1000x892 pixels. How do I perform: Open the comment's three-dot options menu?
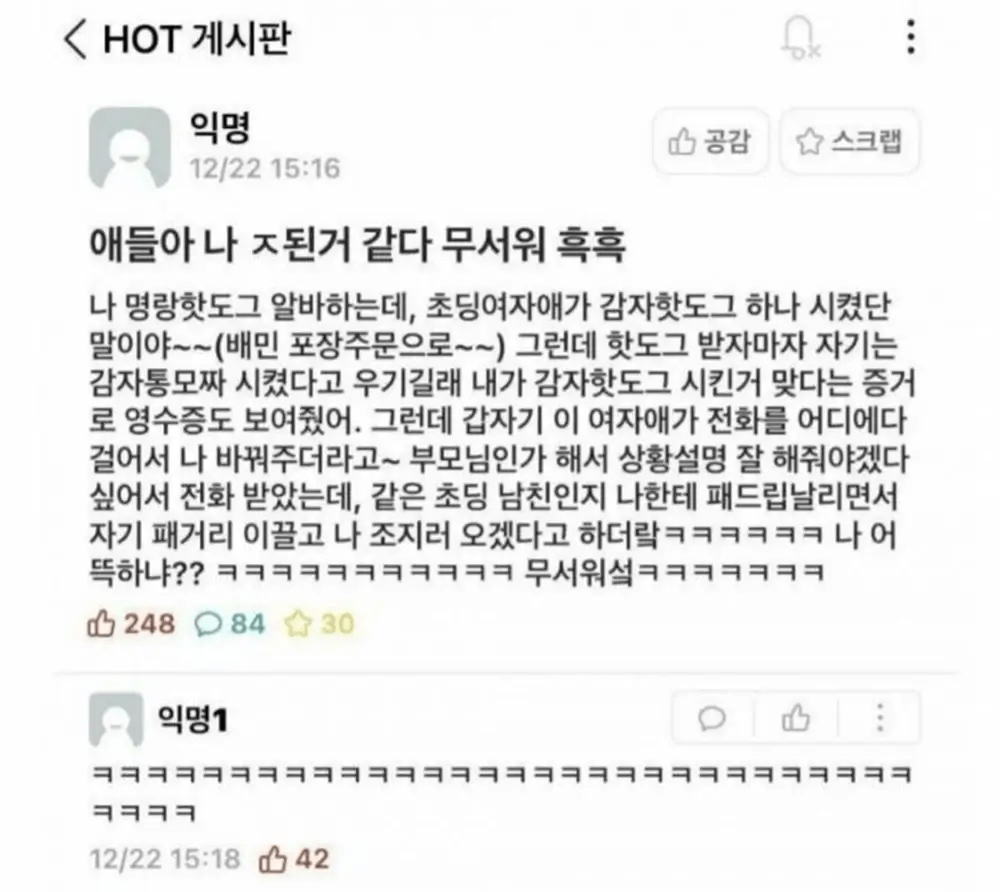point(880,718)
